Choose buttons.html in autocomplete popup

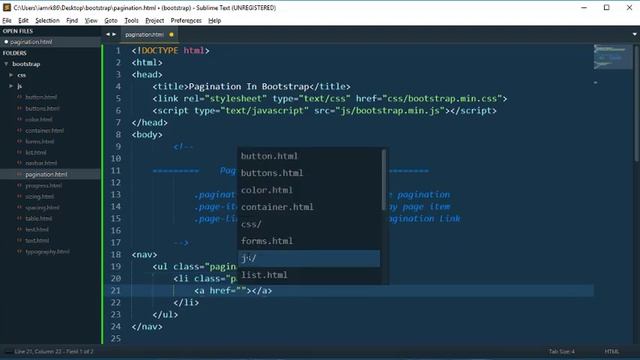[309, 173]
